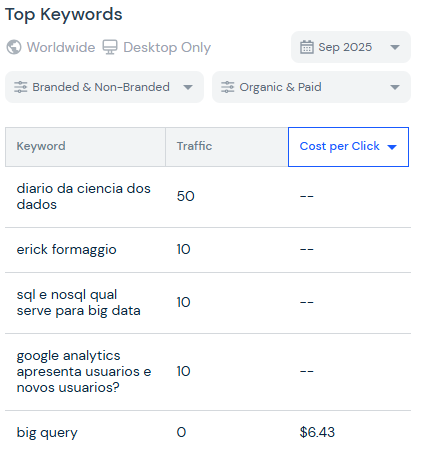Click traffic value 50
This screenshot has width=422, height=462.
pos(186,196)
